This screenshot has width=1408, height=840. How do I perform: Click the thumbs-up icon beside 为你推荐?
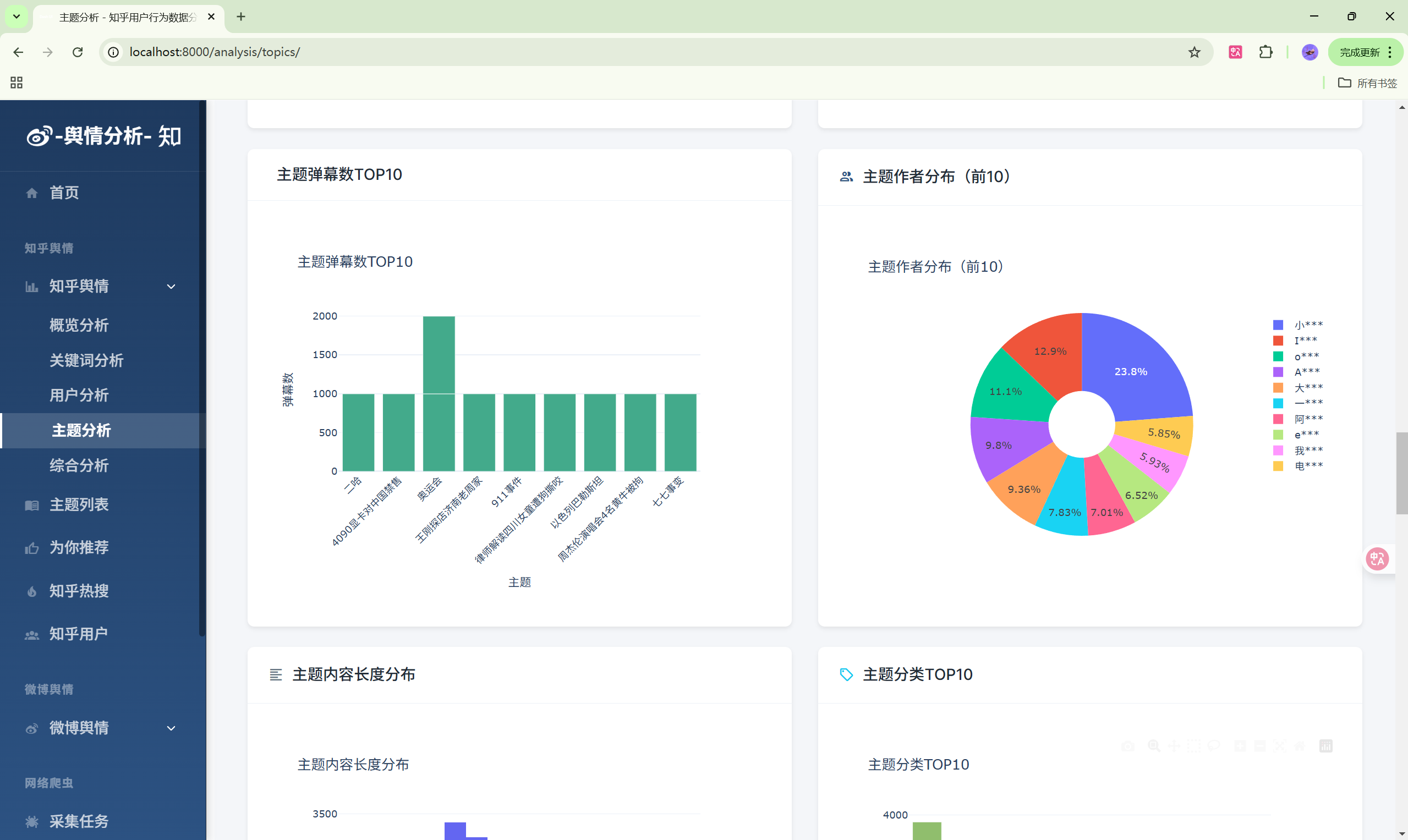(32, 548)
